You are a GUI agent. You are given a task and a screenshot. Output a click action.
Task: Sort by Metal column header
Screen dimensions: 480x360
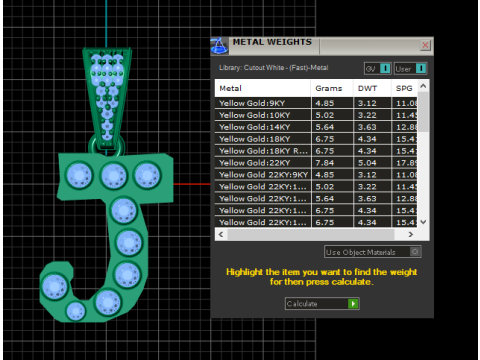point(263,88)
